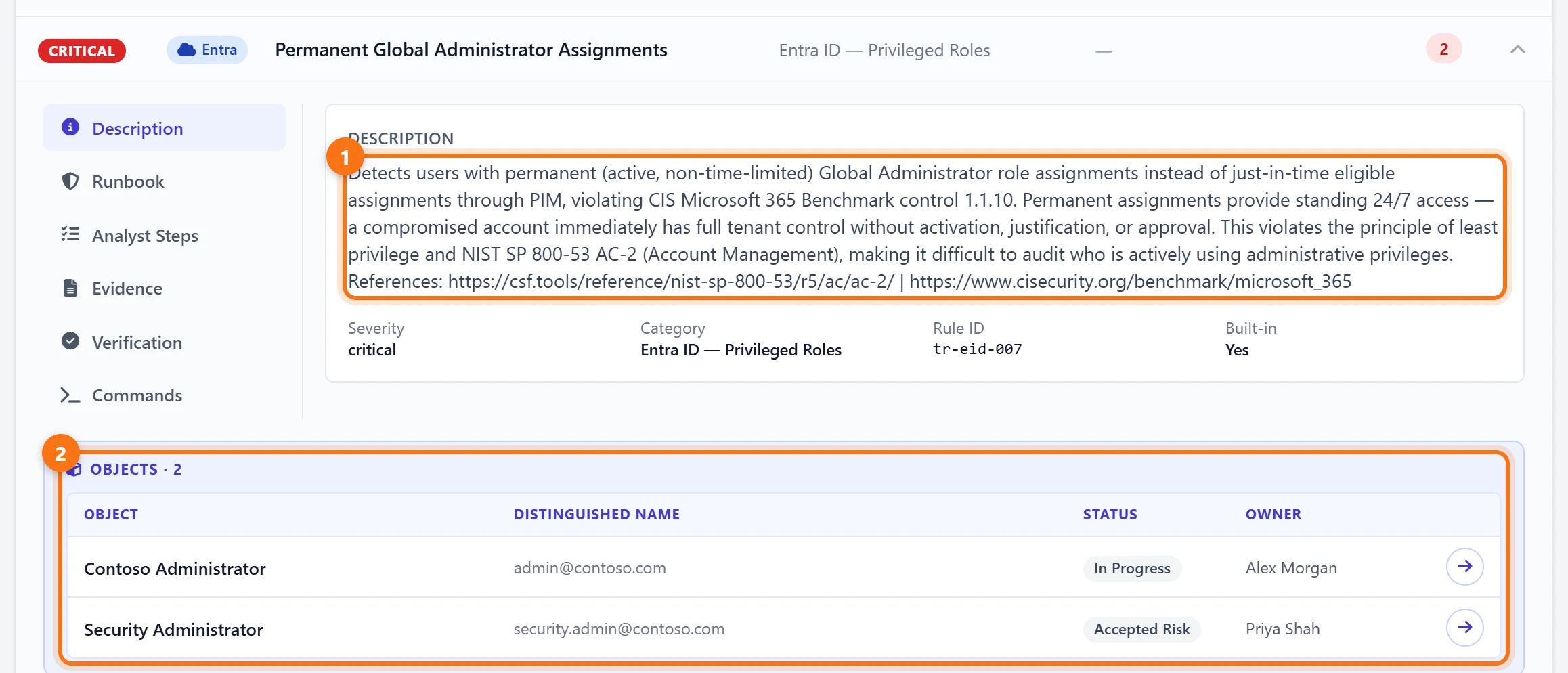Open Contoso Administrator details arrow
The height and width of the screenshot is (673, 1568).
point(1465,567)
